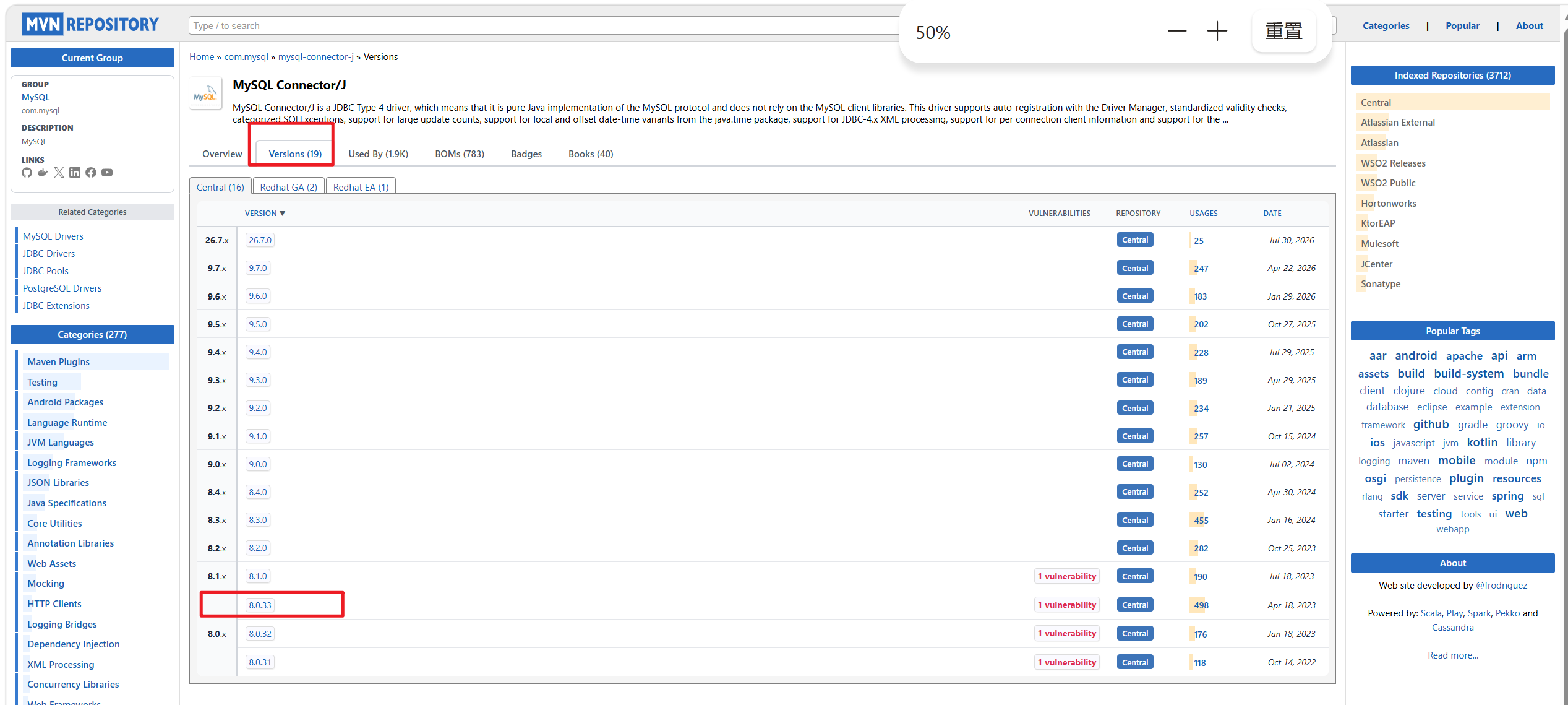1568x705 pixels.
Task: Open the @frodriguez developer link
Action: (x=1501, y=586)
